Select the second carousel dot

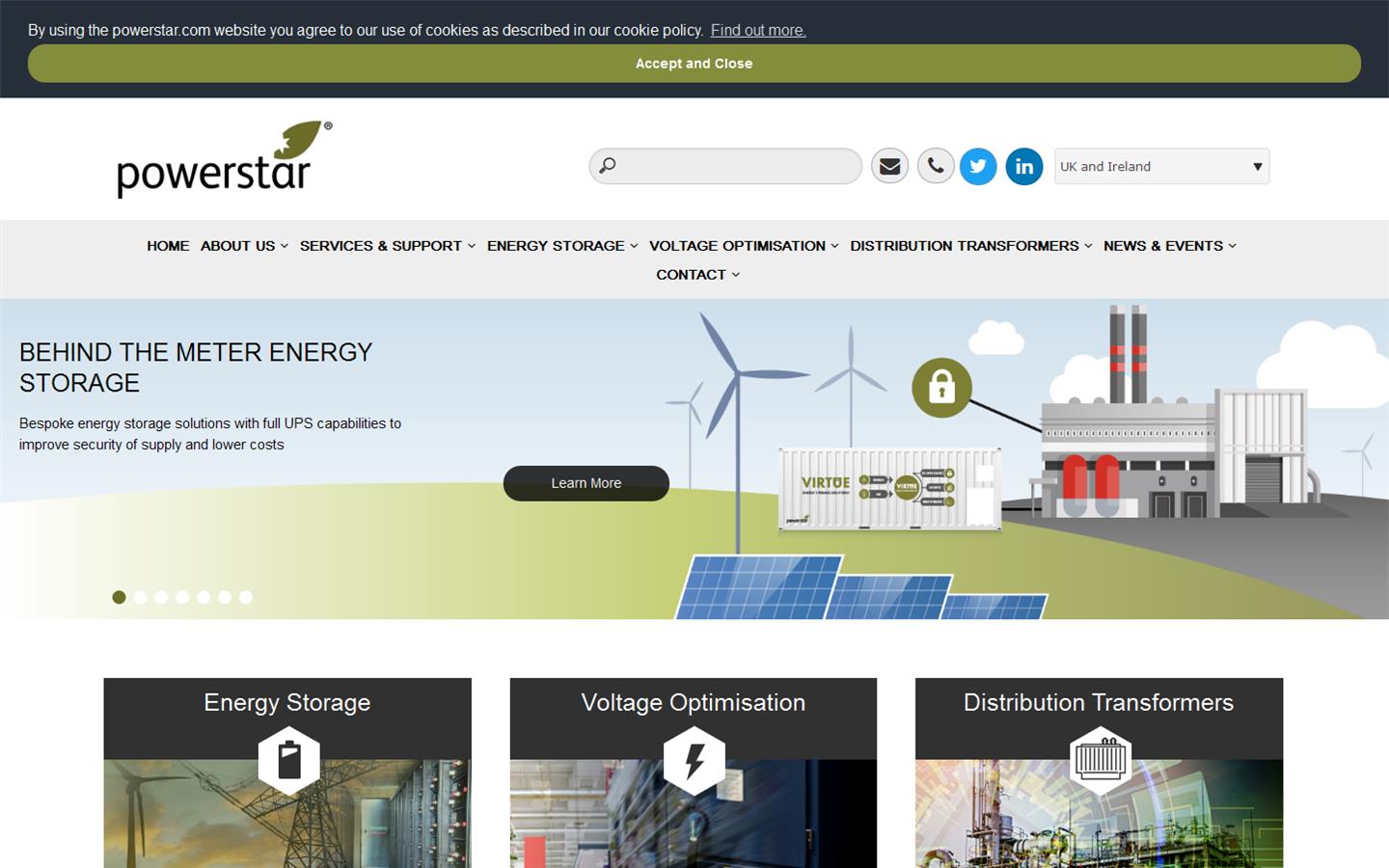[140, 597]
